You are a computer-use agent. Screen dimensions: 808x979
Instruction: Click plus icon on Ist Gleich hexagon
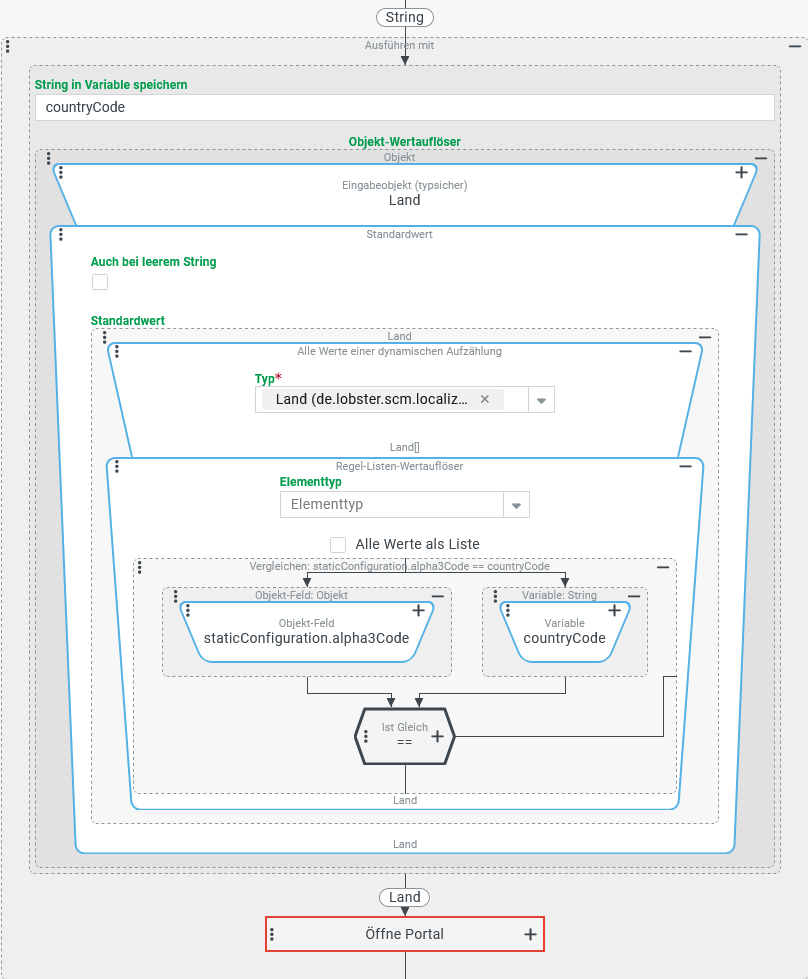click(x=437, y=736)
